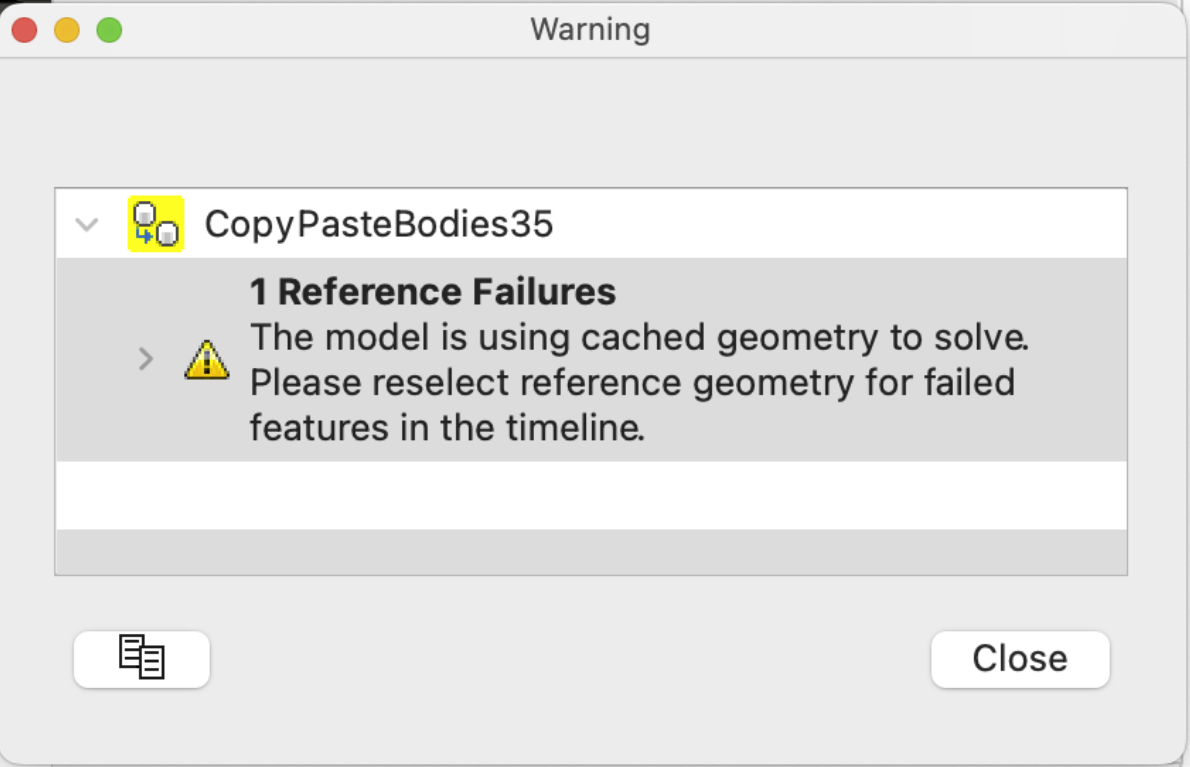The width and height of the screenshot is (1190, 767).
Task: Click the yellow warning triangle icon
Action: (207, 359)
